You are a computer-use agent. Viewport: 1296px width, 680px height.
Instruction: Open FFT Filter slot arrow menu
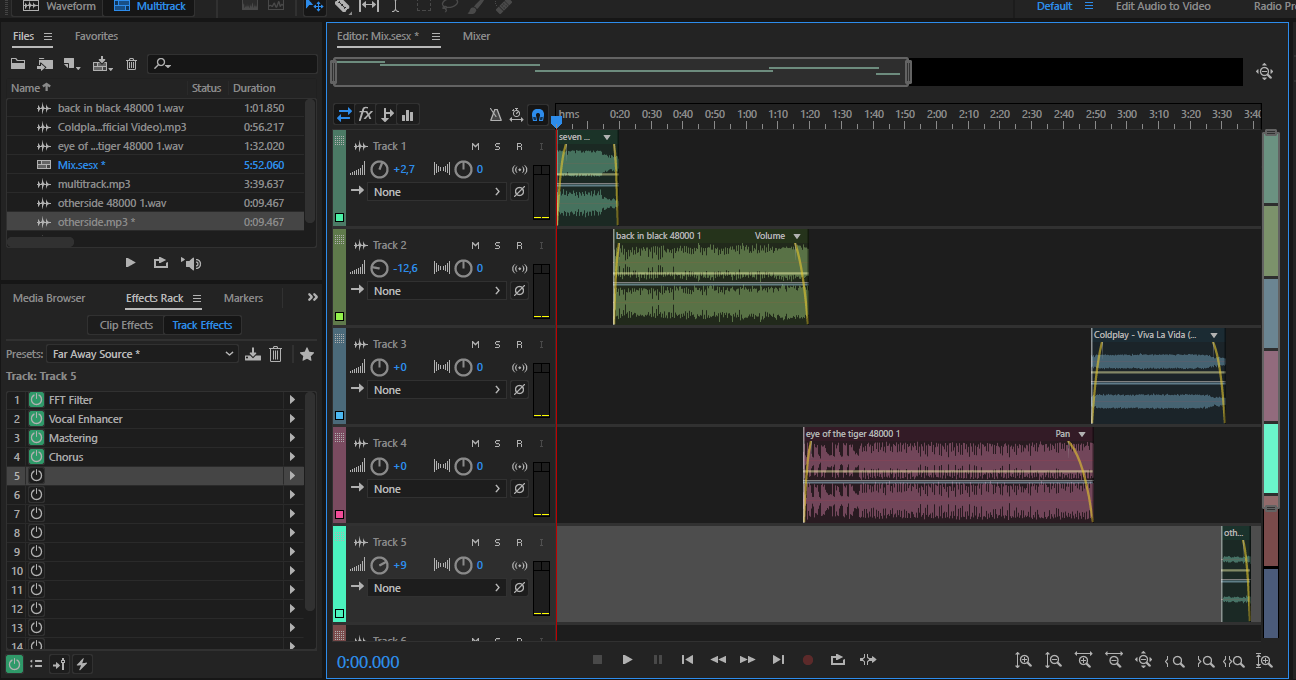[292, 400]
